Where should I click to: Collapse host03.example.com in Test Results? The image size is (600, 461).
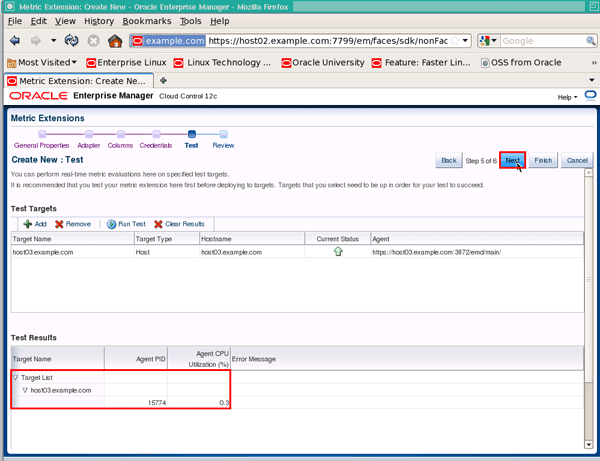tap(25, 390)
